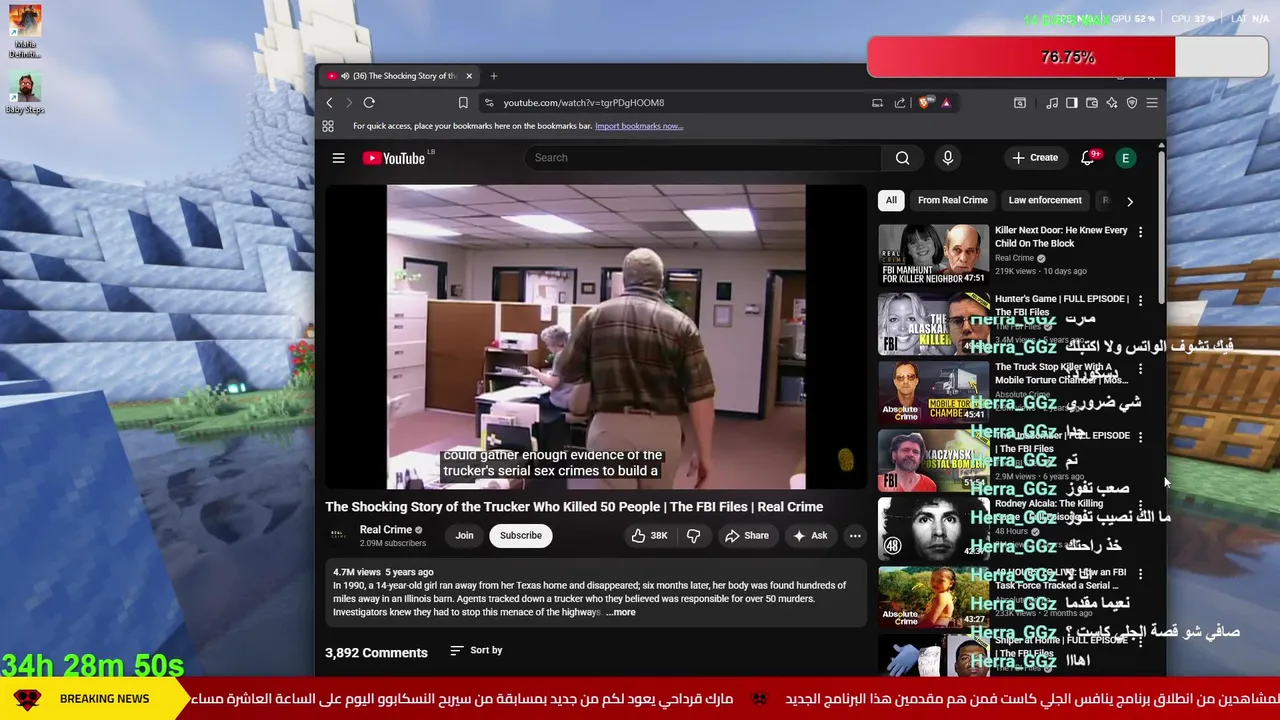The width and height of the screenshot is (1280, 720).
Task: Close the Shocking Story YouTube tab
Action: (x=469, y=76)
